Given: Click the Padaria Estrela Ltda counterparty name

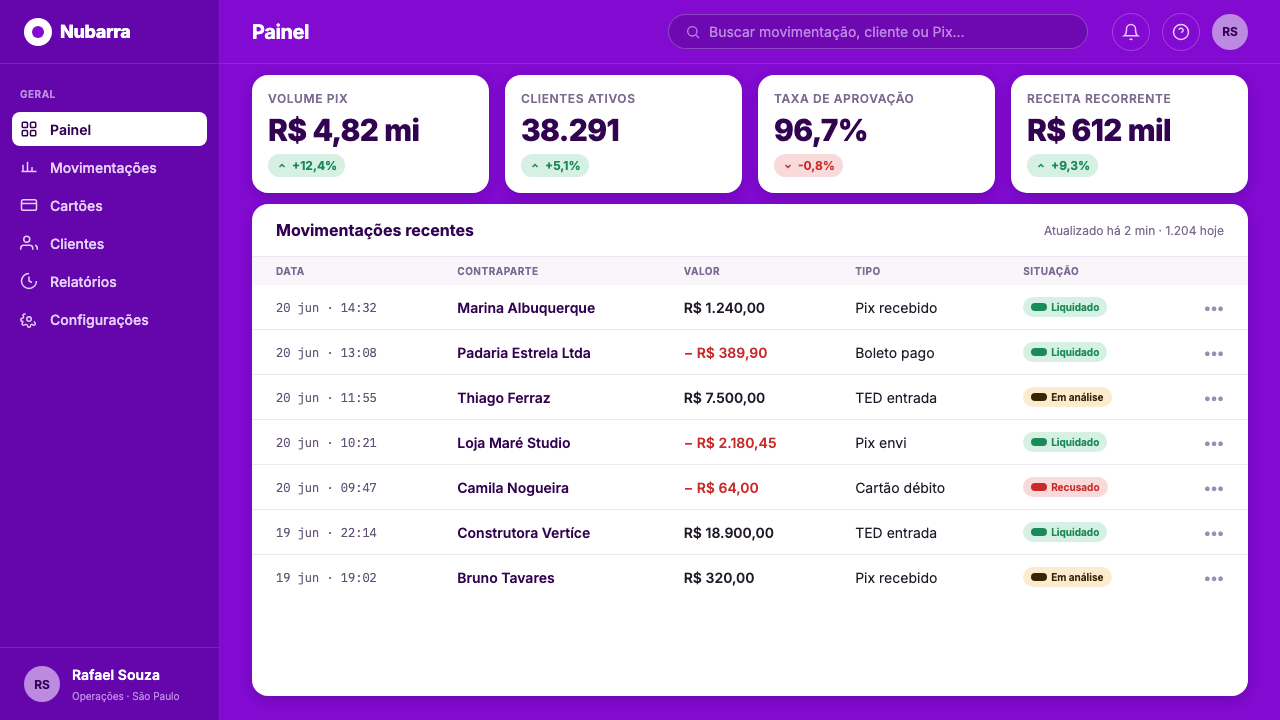Looking at the screenshot, I should tap(524, 353).
